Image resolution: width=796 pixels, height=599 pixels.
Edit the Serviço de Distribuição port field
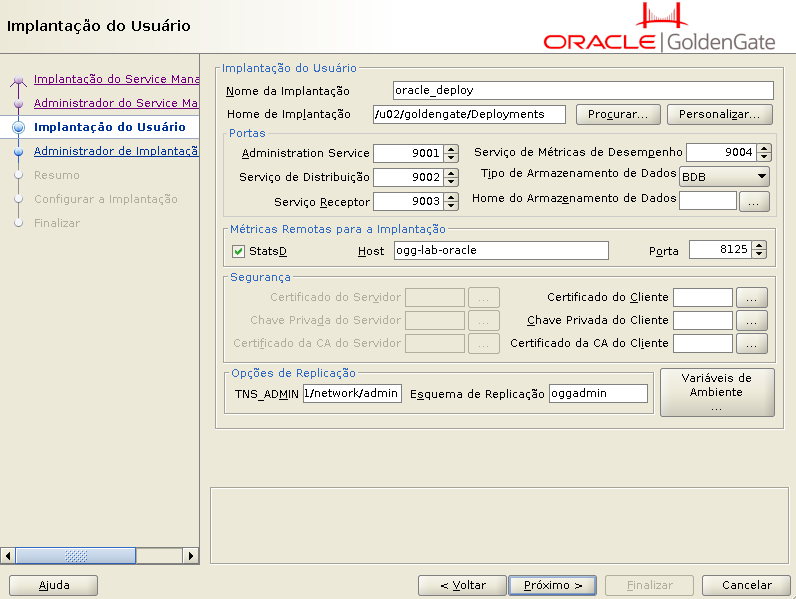point(408,177)
